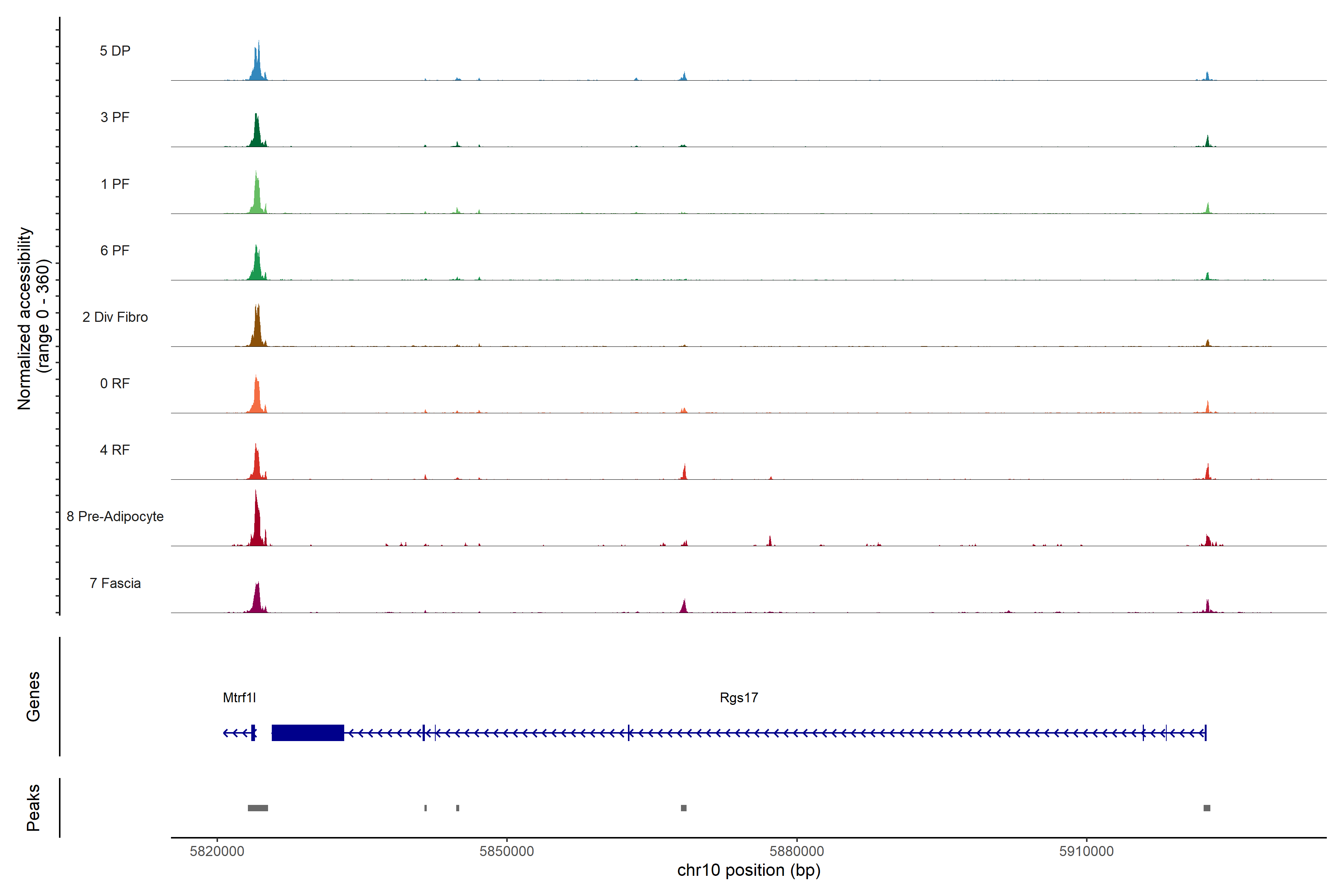Select the 0 RF track label
This screenshot has height=896, width=1344.
point(115,383)
